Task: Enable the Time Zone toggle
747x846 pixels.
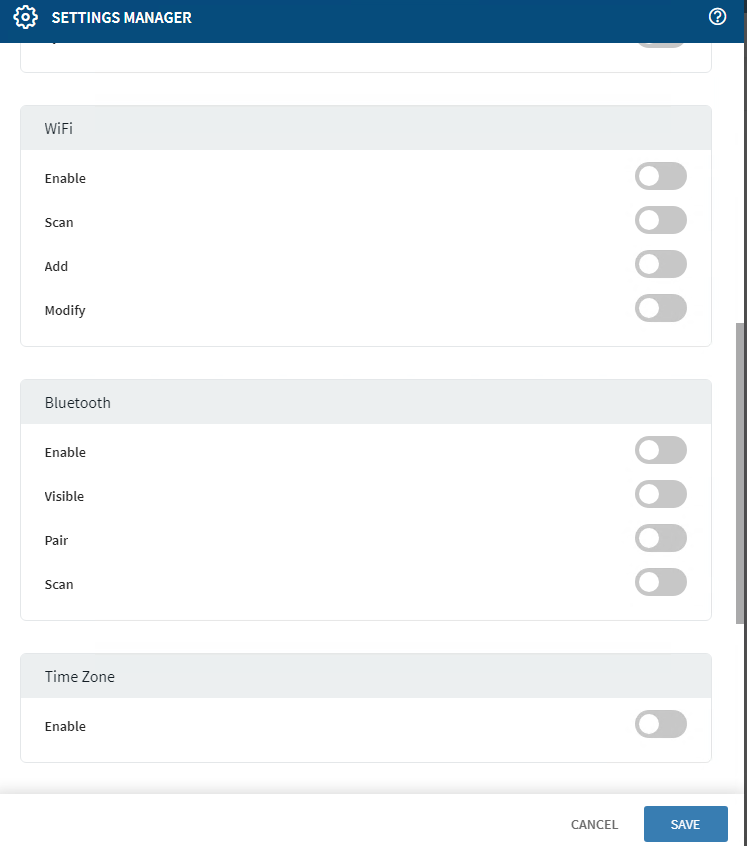Action: tap(660, 725)
